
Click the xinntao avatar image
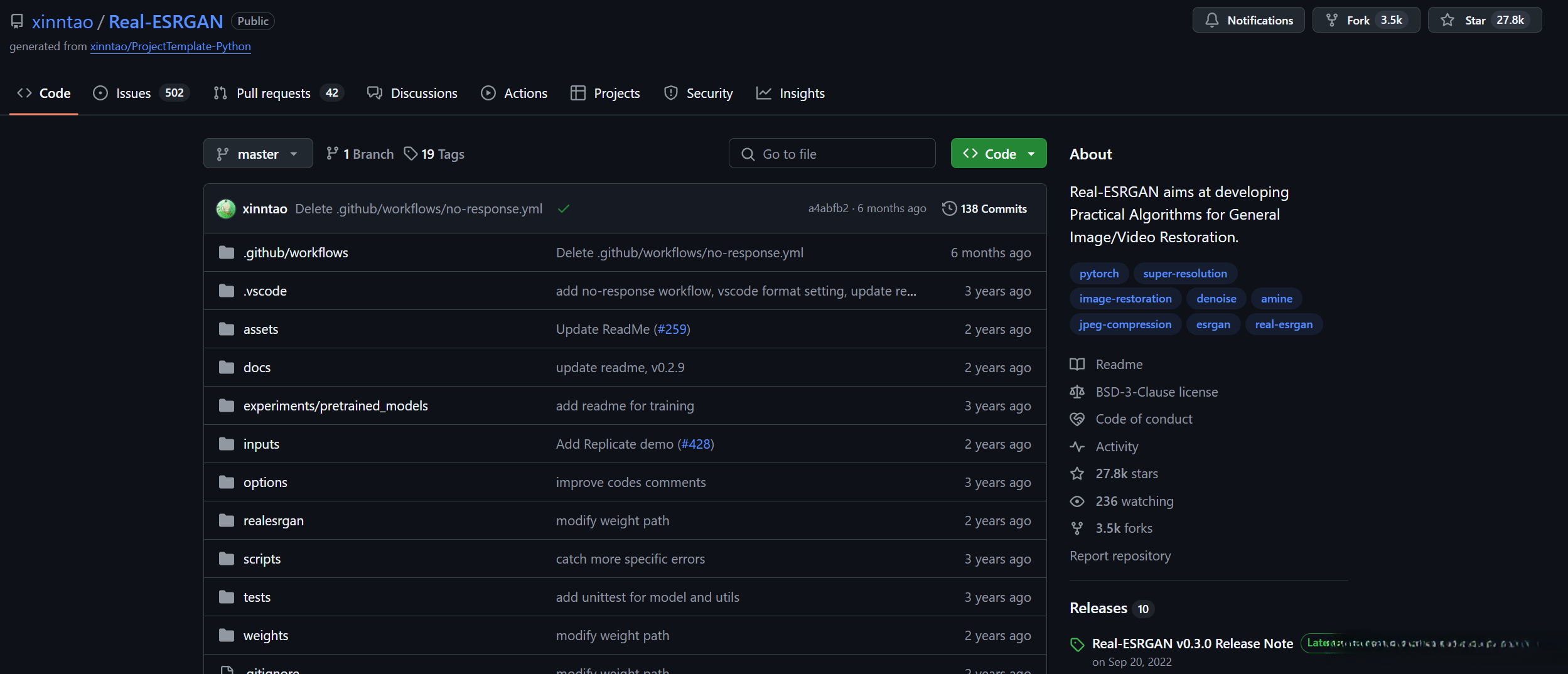(226, 209)
